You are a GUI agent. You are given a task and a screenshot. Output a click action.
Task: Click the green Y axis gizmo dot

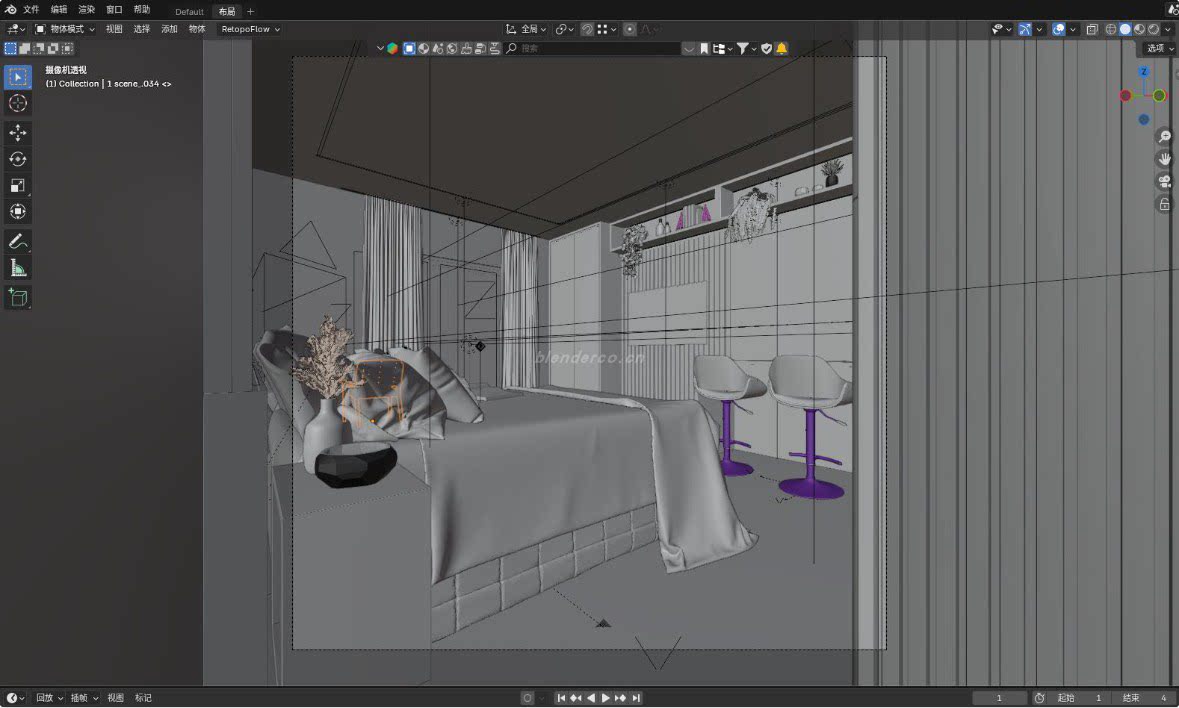point(1159,95)
